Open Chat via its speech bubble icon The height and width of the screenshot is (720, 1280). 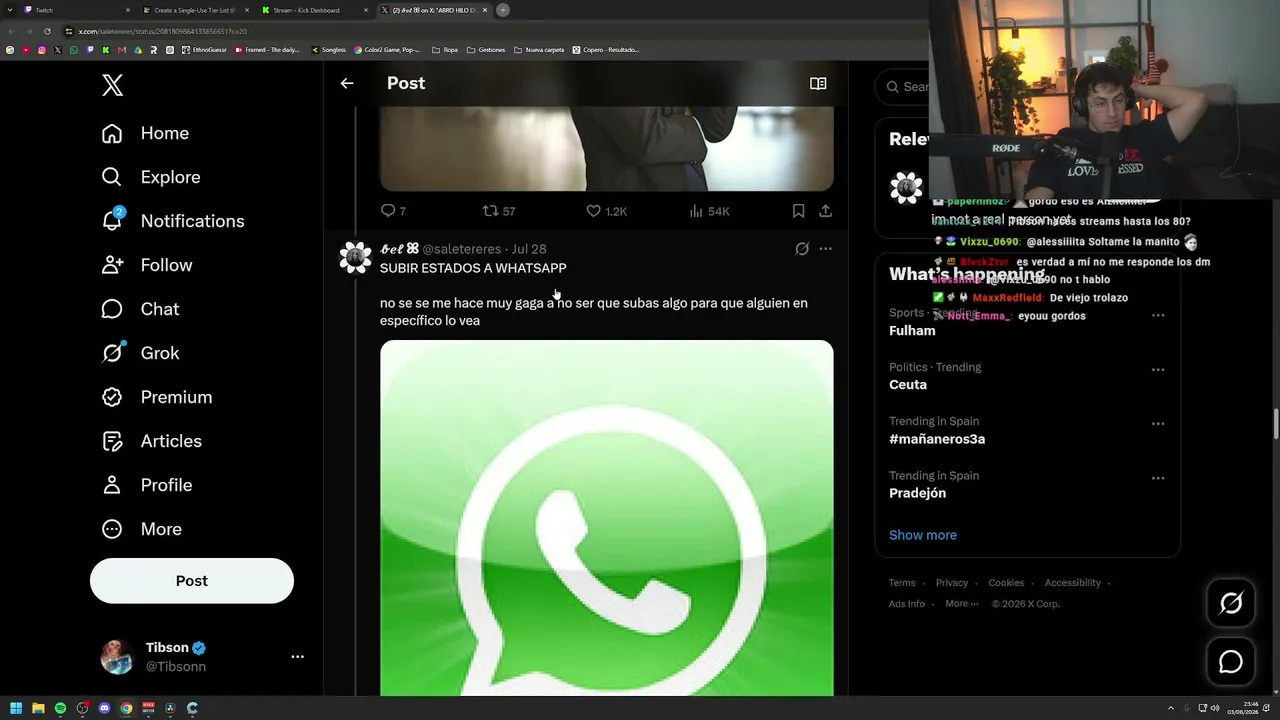[112, 309]
